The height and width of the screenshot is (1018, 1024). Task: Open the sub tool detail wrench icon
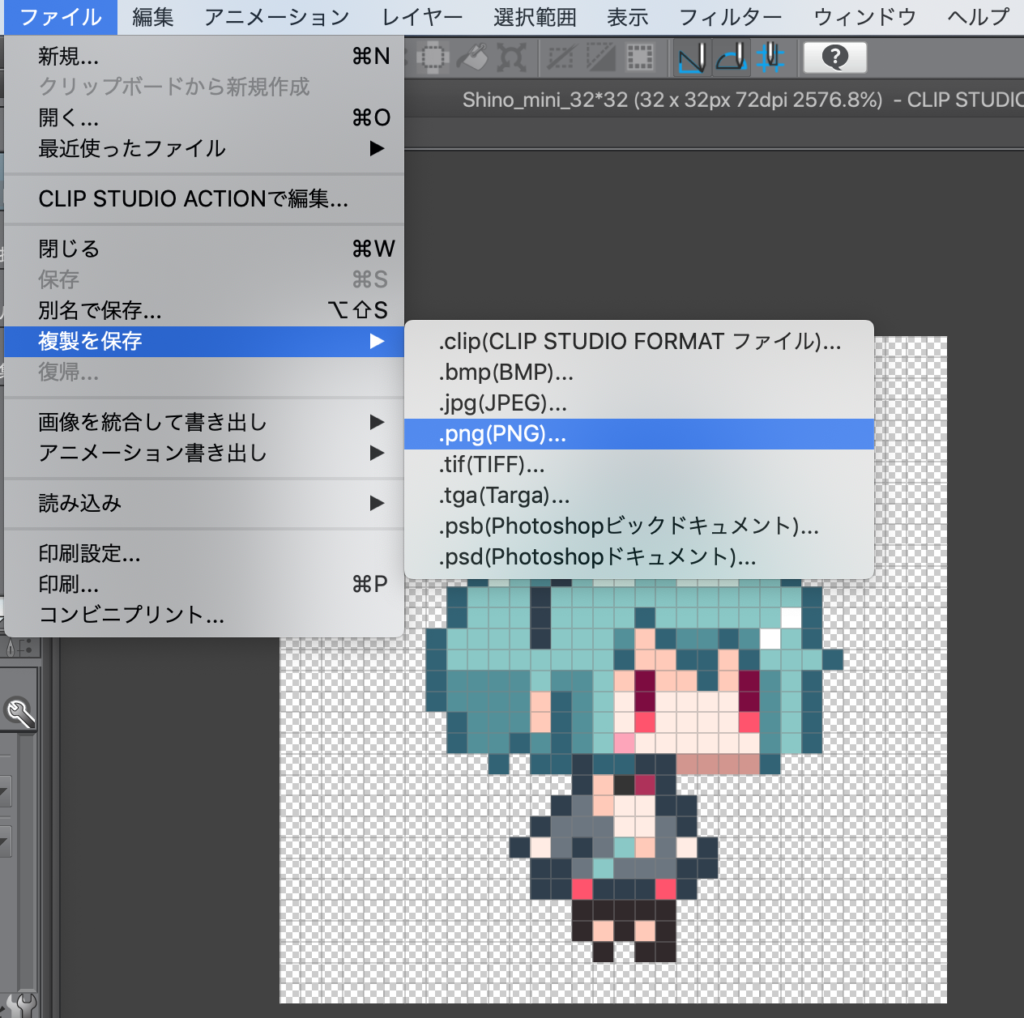(x=20, y=712)
